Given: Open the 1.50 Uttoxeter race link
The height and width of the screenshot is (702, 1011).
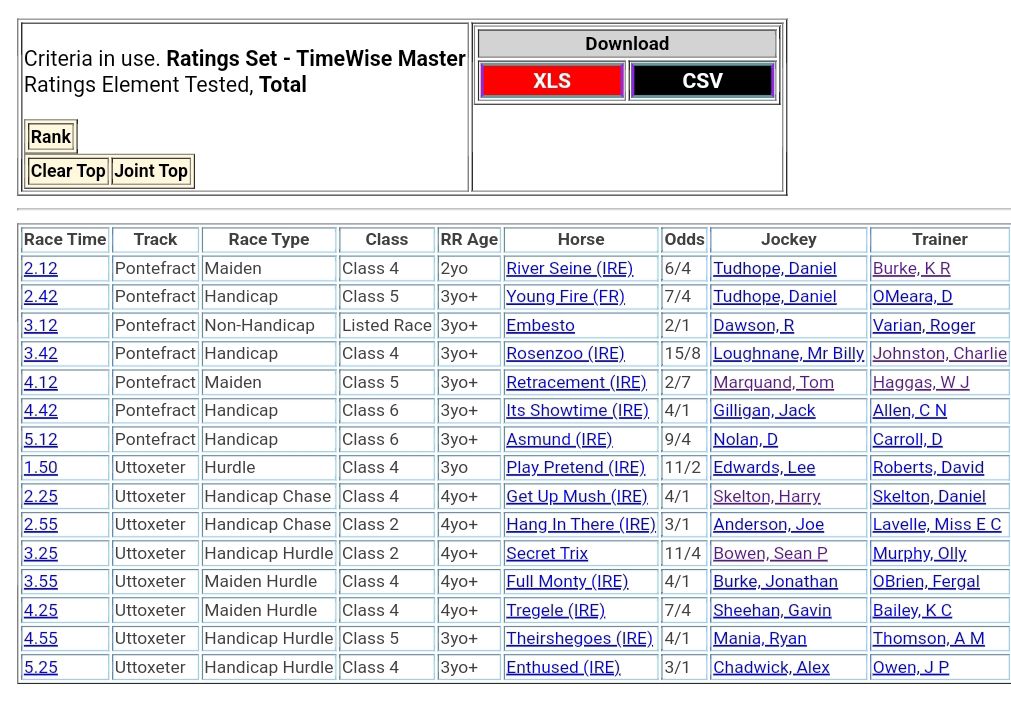Looking at the screenshot, I should [x=41, y=468].
